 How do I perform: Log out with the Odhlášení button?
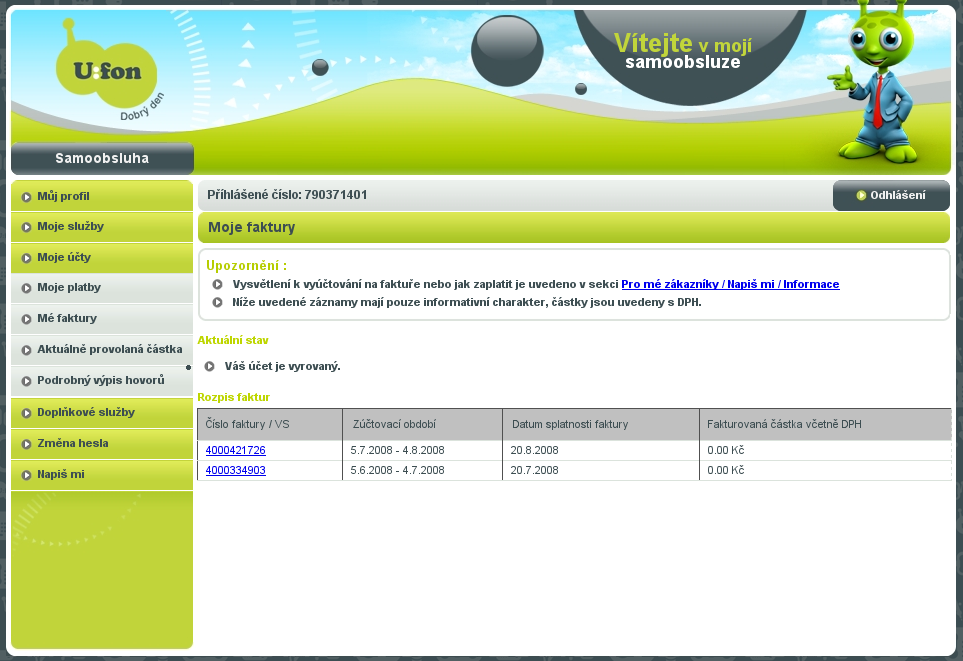[891, 195]
